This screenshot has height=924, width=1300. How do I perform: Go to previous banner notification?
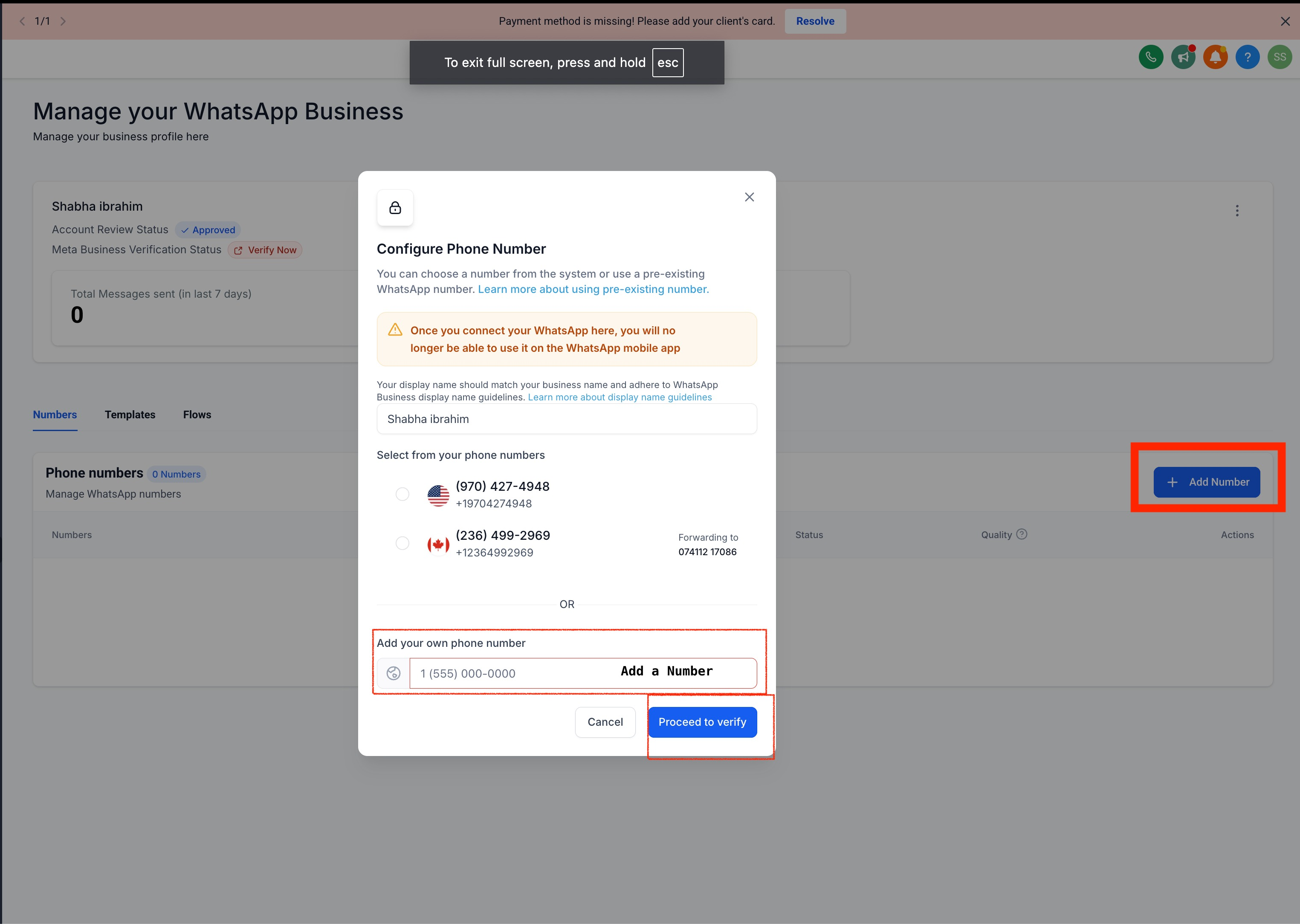(22, 21)
